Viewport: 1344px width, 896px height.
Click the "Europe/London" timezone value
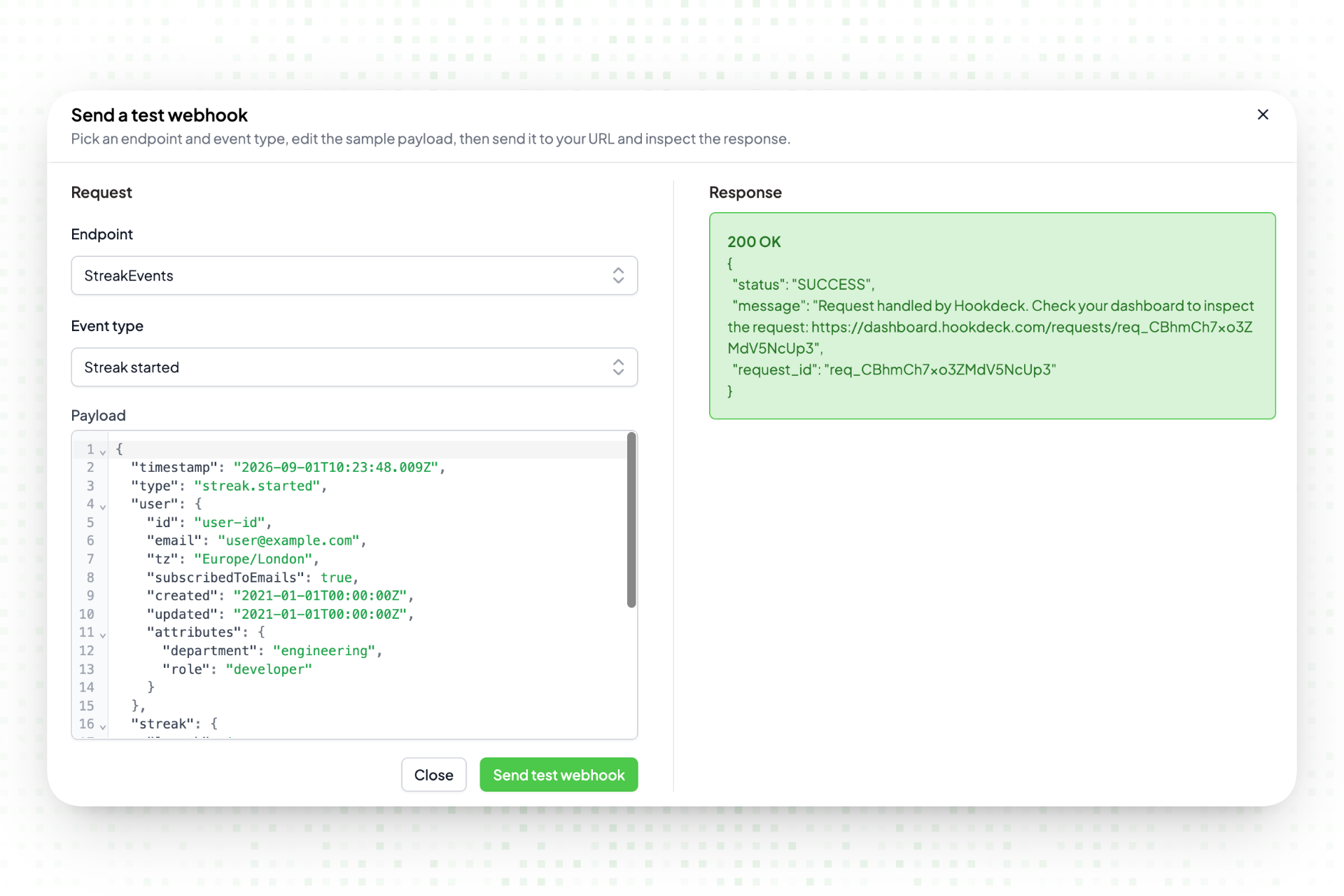pos(253,559)
